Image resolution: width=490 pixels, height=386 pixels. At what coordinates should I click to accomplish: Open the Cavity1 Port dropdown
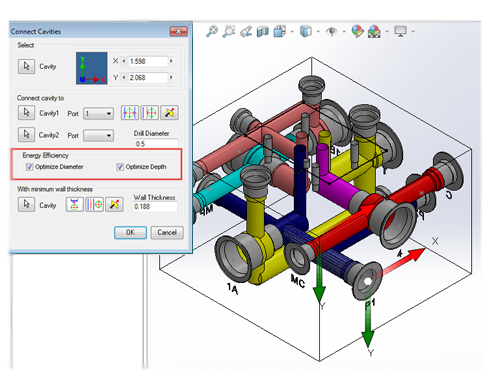(x=99, y=114)
